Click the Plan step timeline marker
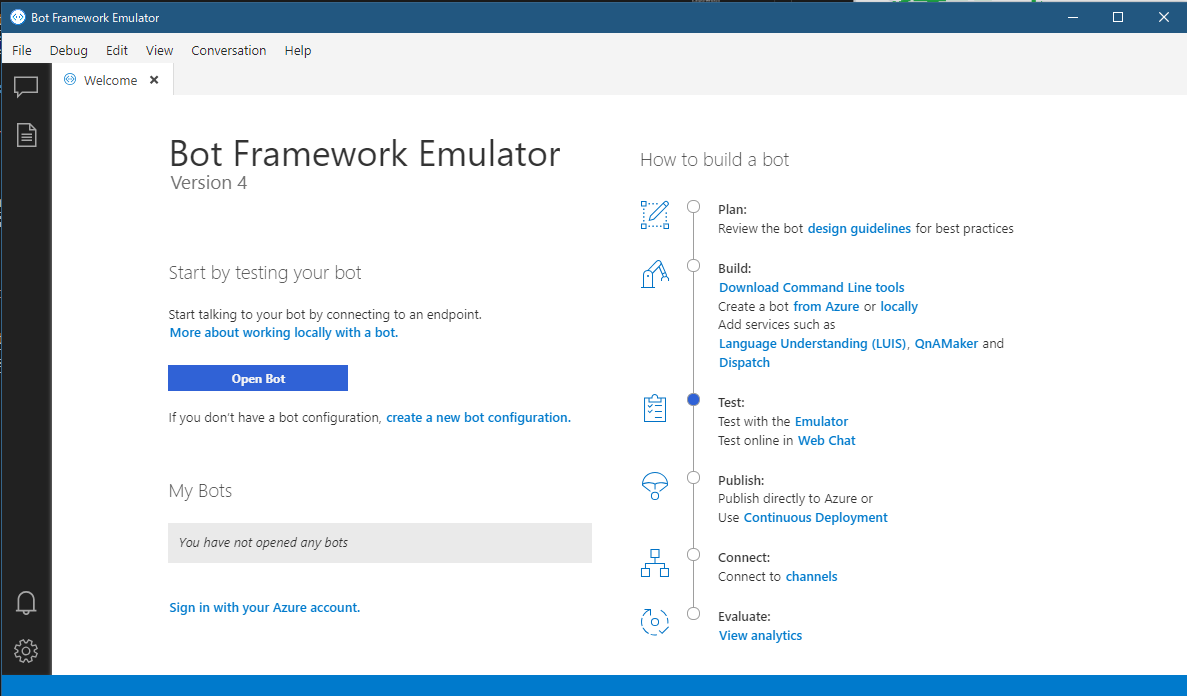Image resolution: width=1187 pixels, height=696 pixels. pyautogui.click(x=693, y=207)
